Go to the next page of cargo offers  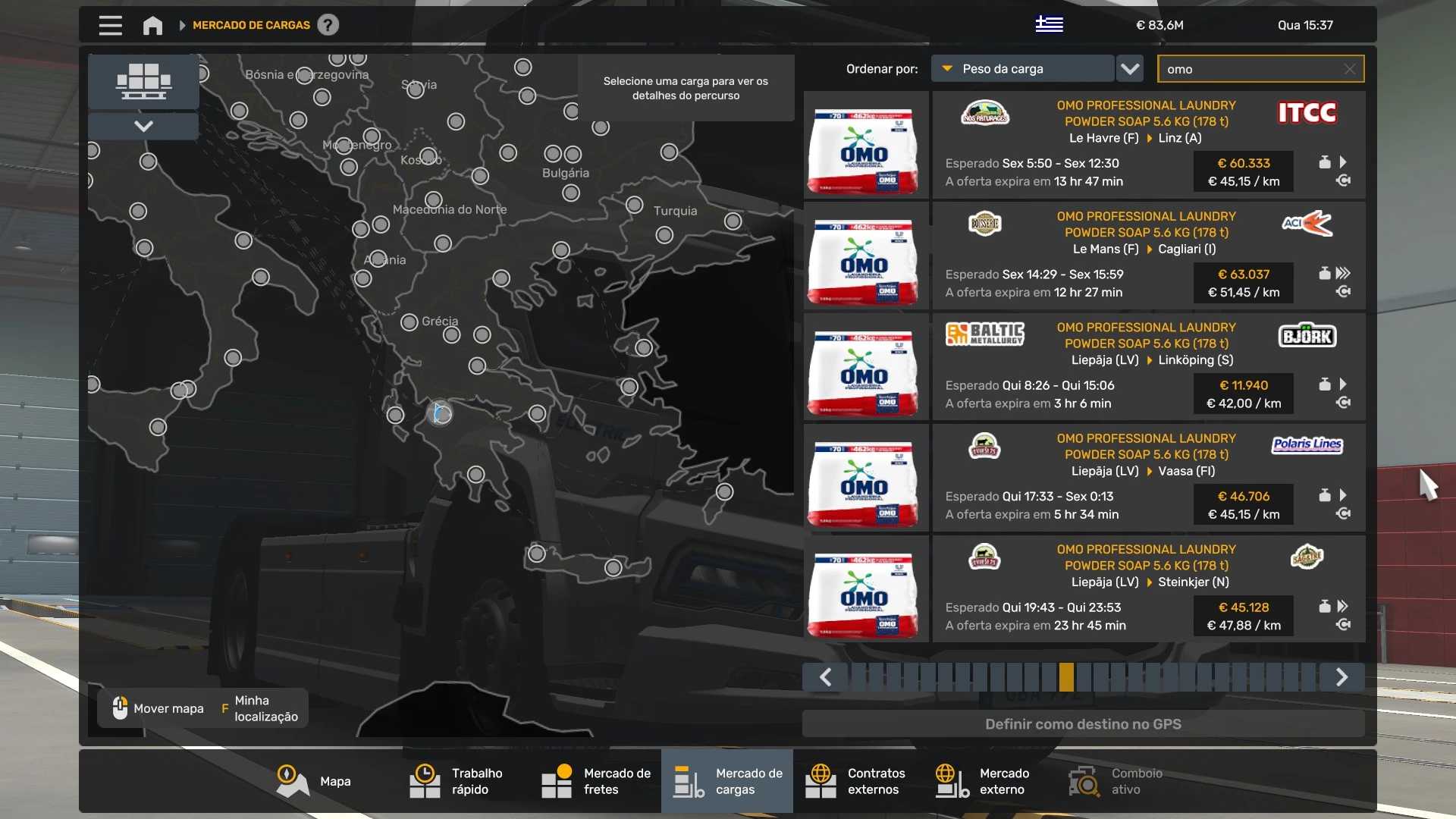1341,677
